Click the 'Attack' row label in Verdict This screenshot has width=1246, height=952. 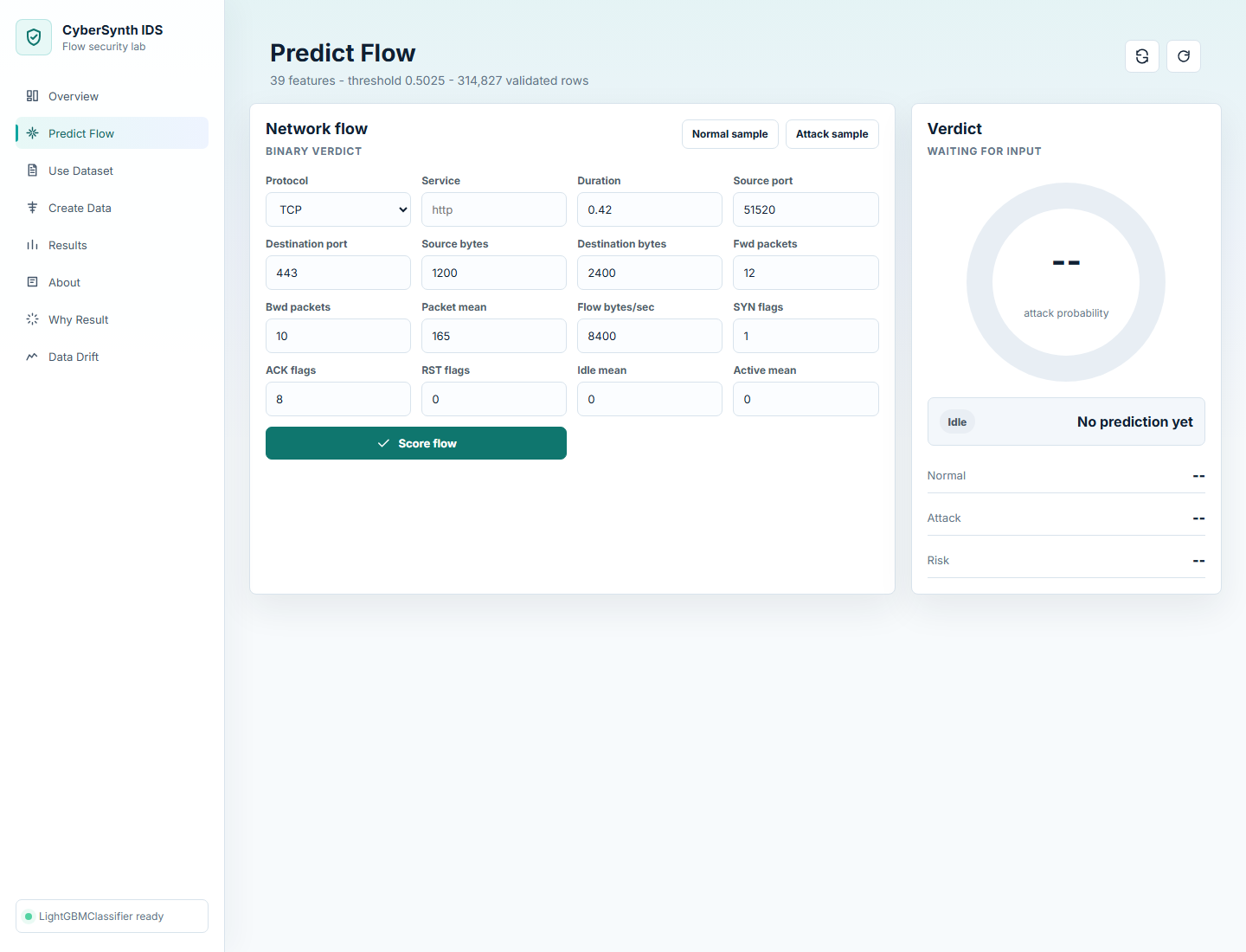click(944, 518)
